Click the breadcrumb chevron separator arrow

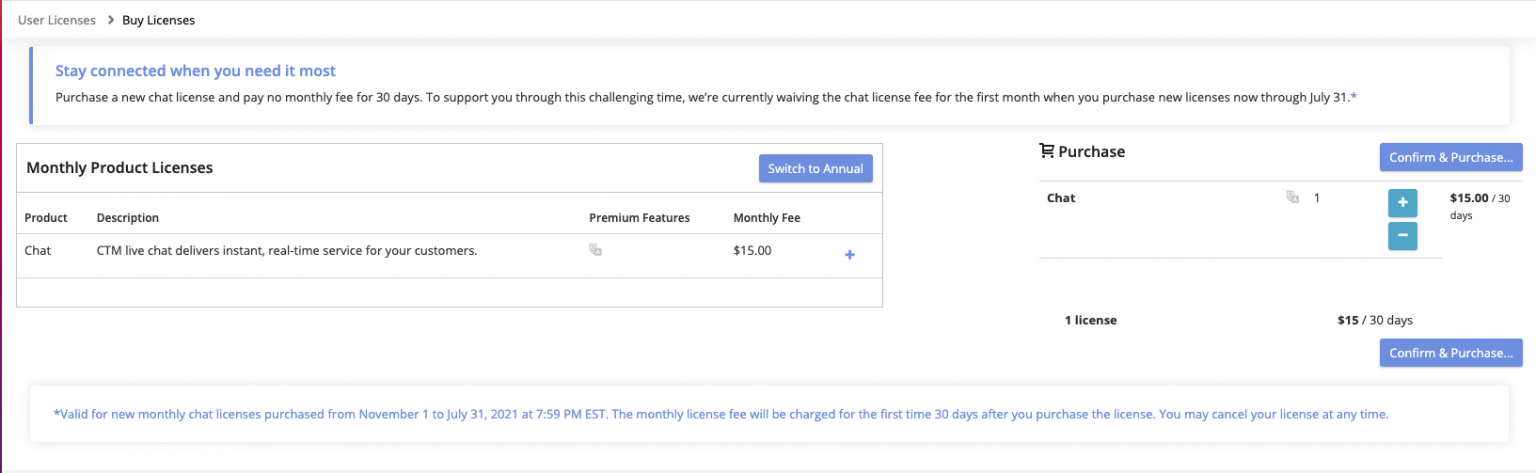click(110, 20)
